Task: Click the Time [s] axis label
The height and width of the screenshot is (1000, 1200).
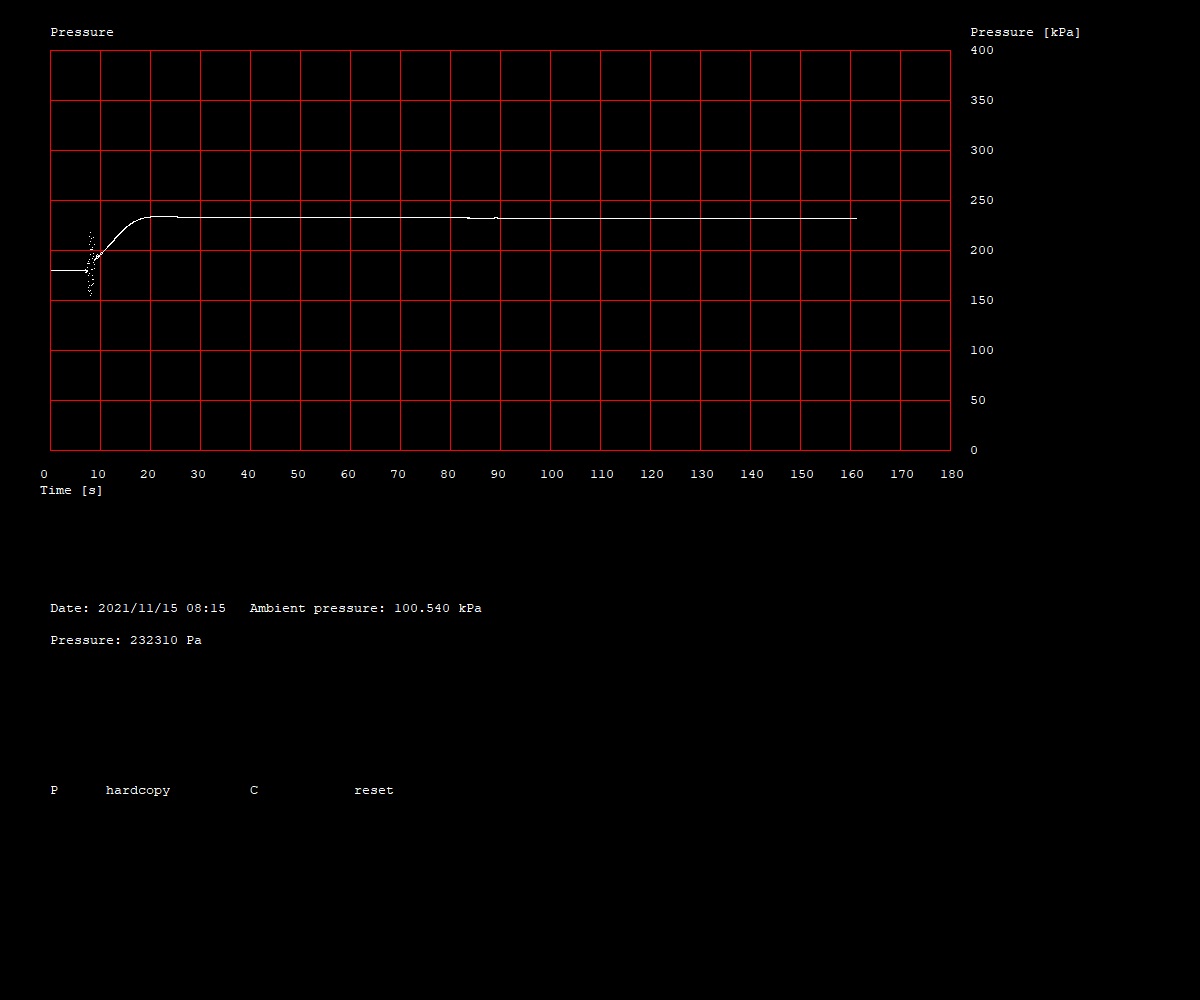Action: click(x=71, y=490)
